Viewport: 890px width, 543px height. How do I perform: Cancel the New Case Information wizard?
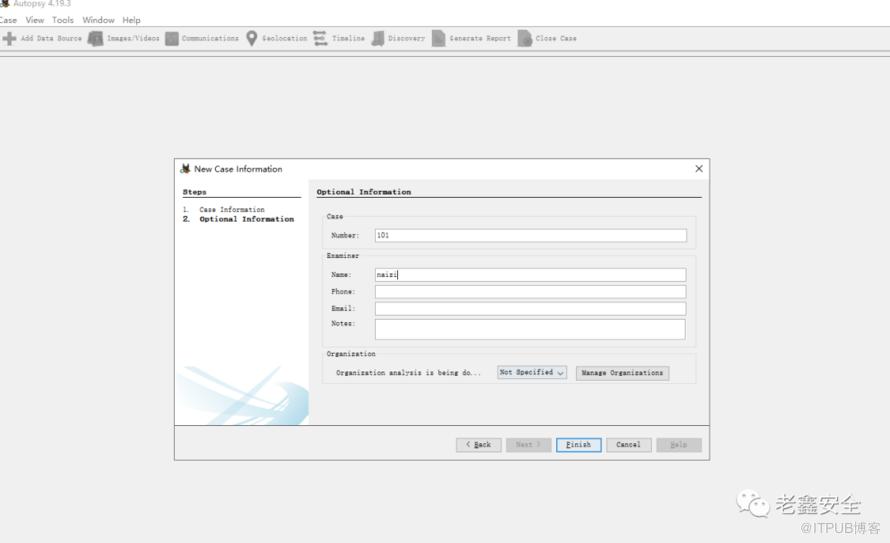tap(628, 445)
